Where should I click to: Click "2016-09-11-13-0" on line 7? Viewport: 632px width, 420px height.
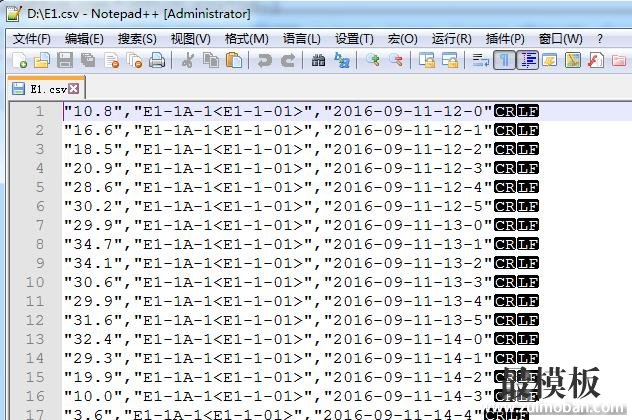[408, 225]
